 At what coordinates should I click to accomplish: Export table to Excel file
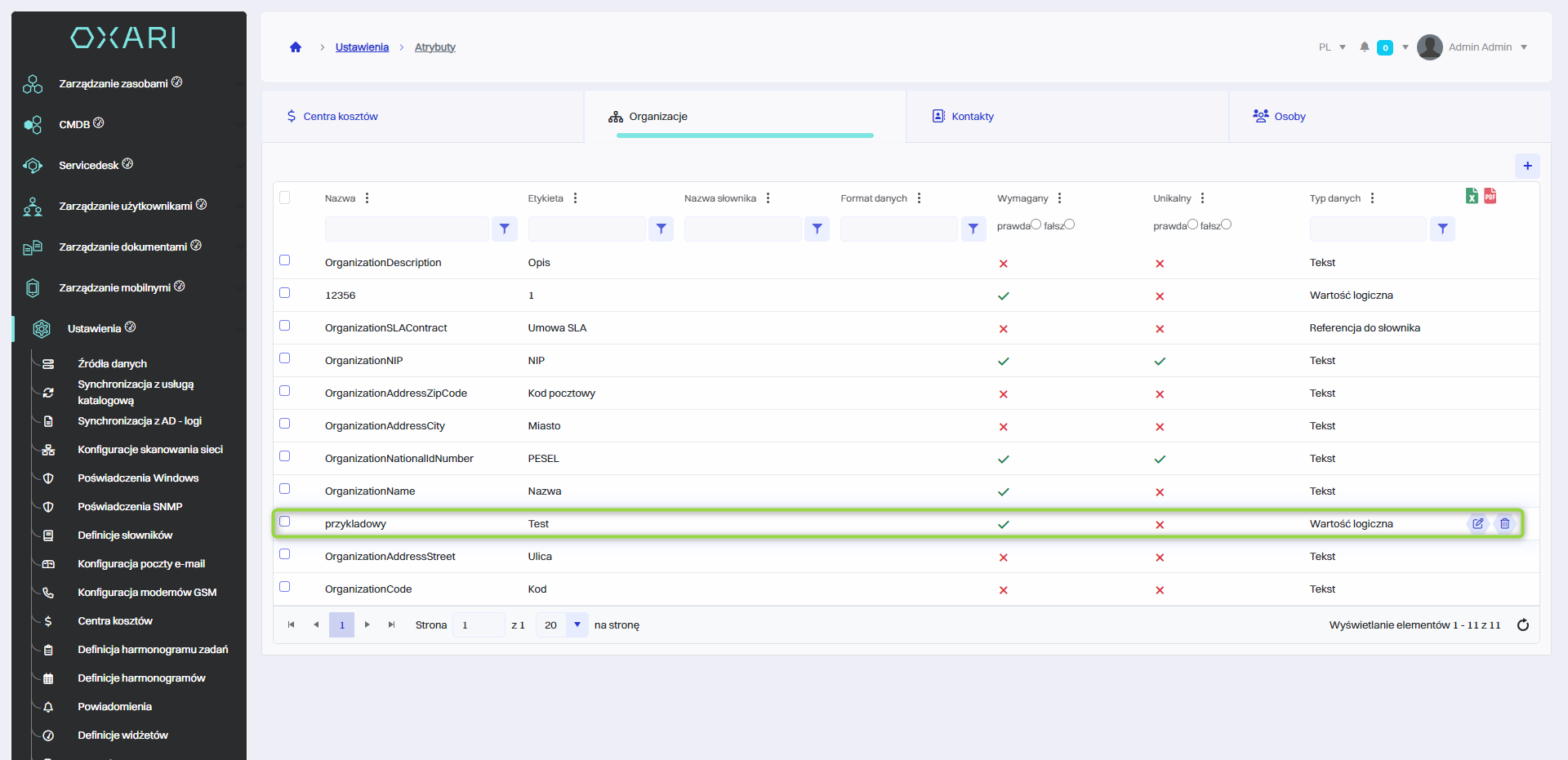point(1472,196)
